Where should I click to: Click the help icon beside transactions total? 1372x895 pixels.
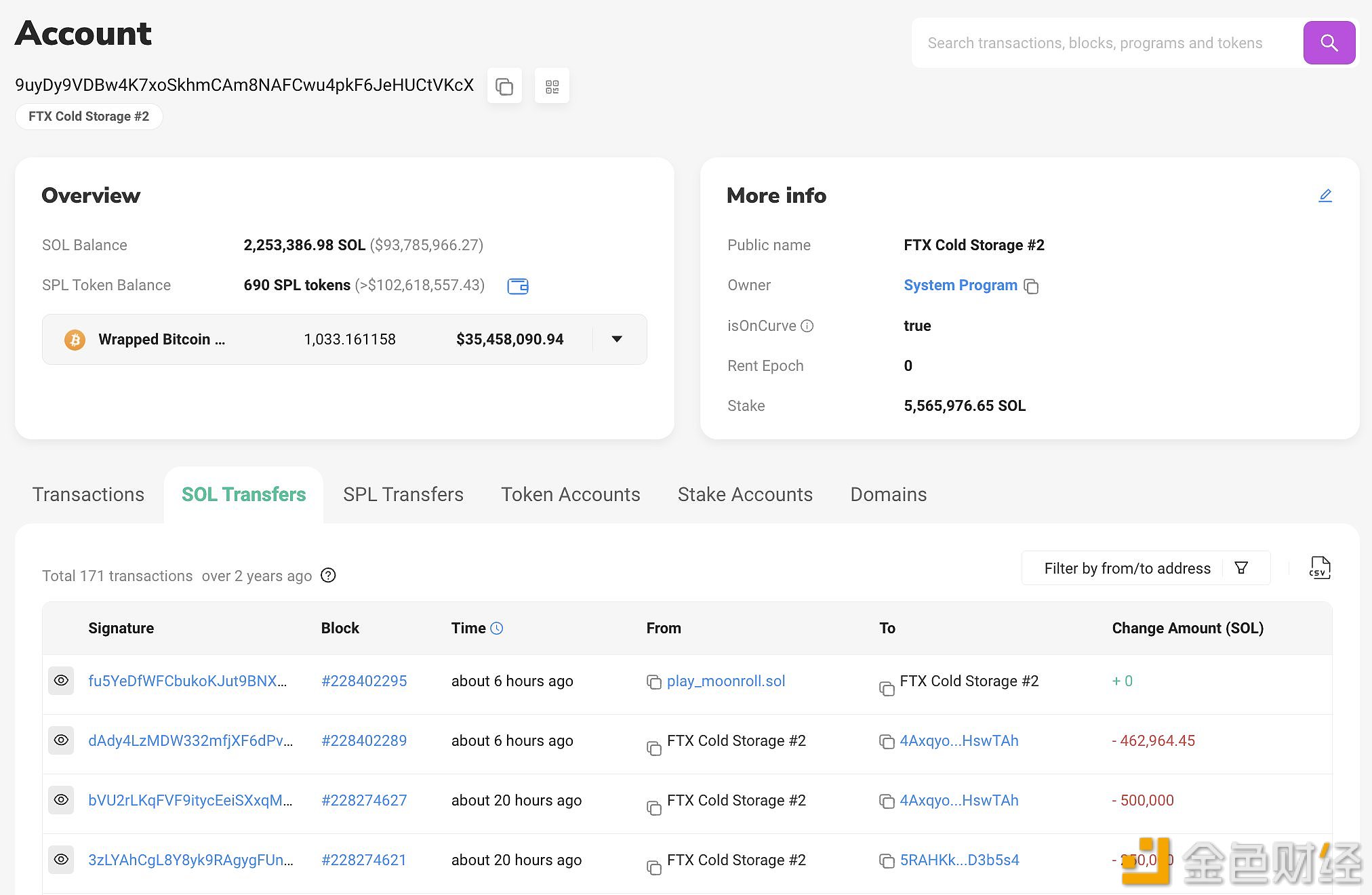328,576
